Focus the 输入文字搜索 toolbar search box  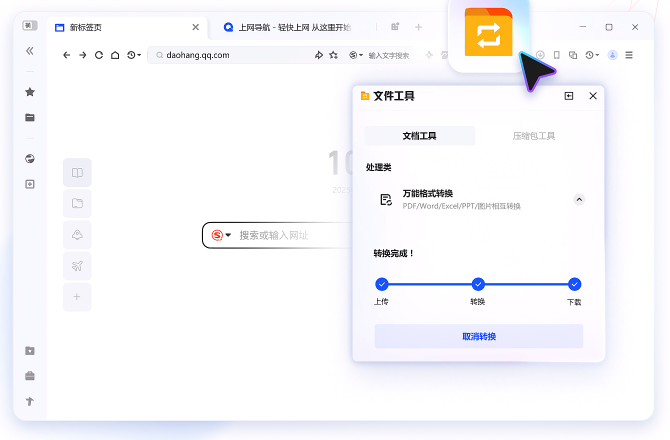click(389, 56)
